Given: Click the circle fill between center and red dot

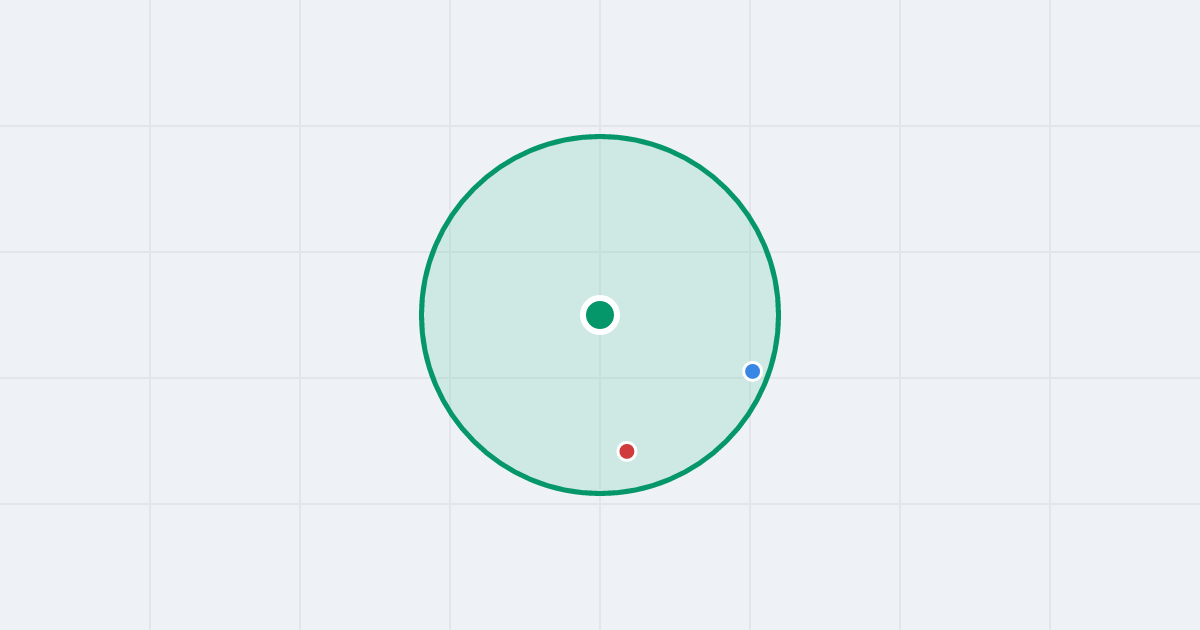Looking at the screenshot, I should tap(613, 383).
